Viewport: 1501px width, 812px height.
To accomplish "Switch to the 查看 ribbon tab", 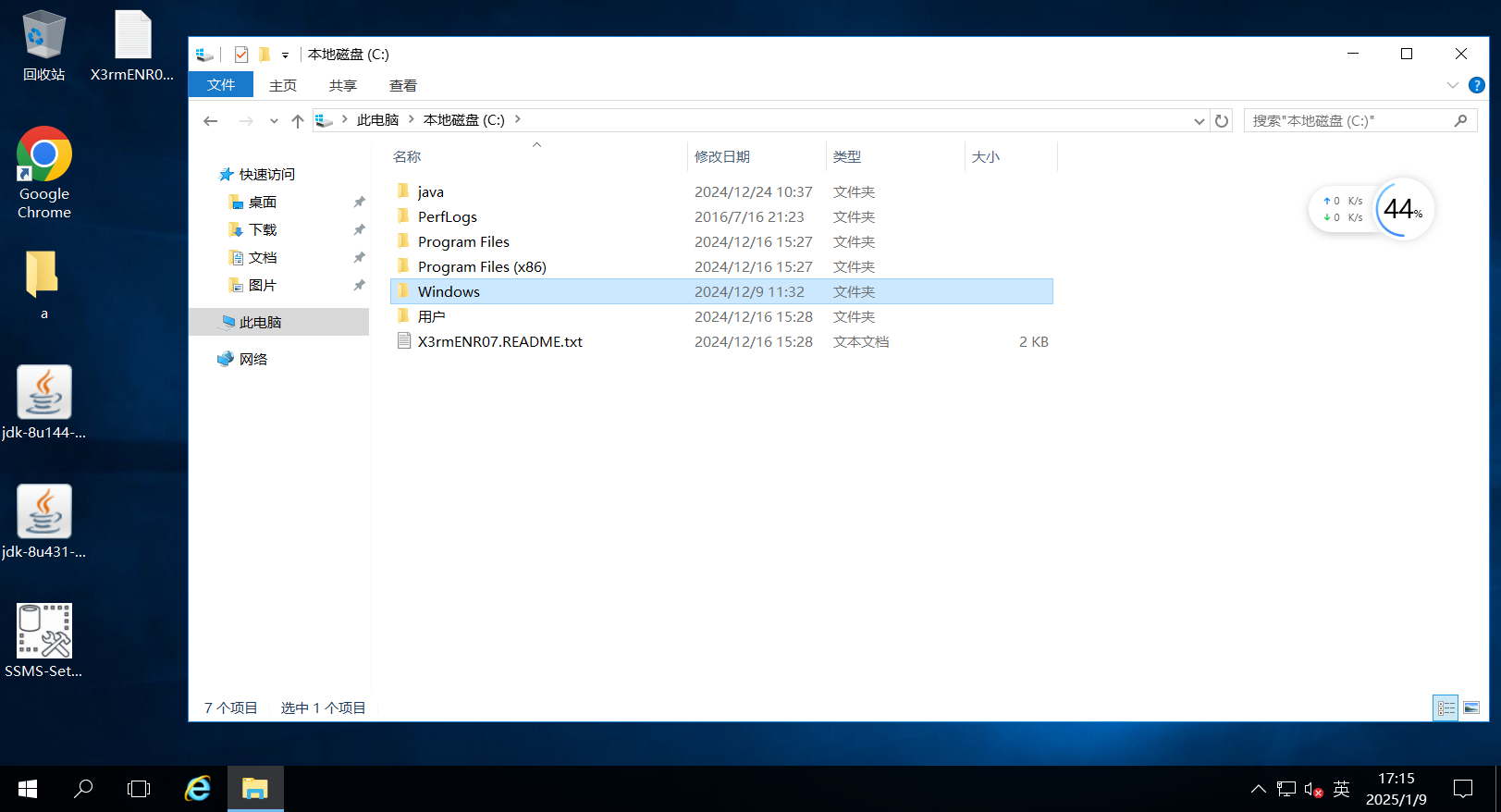I will (x=403, y=85).
